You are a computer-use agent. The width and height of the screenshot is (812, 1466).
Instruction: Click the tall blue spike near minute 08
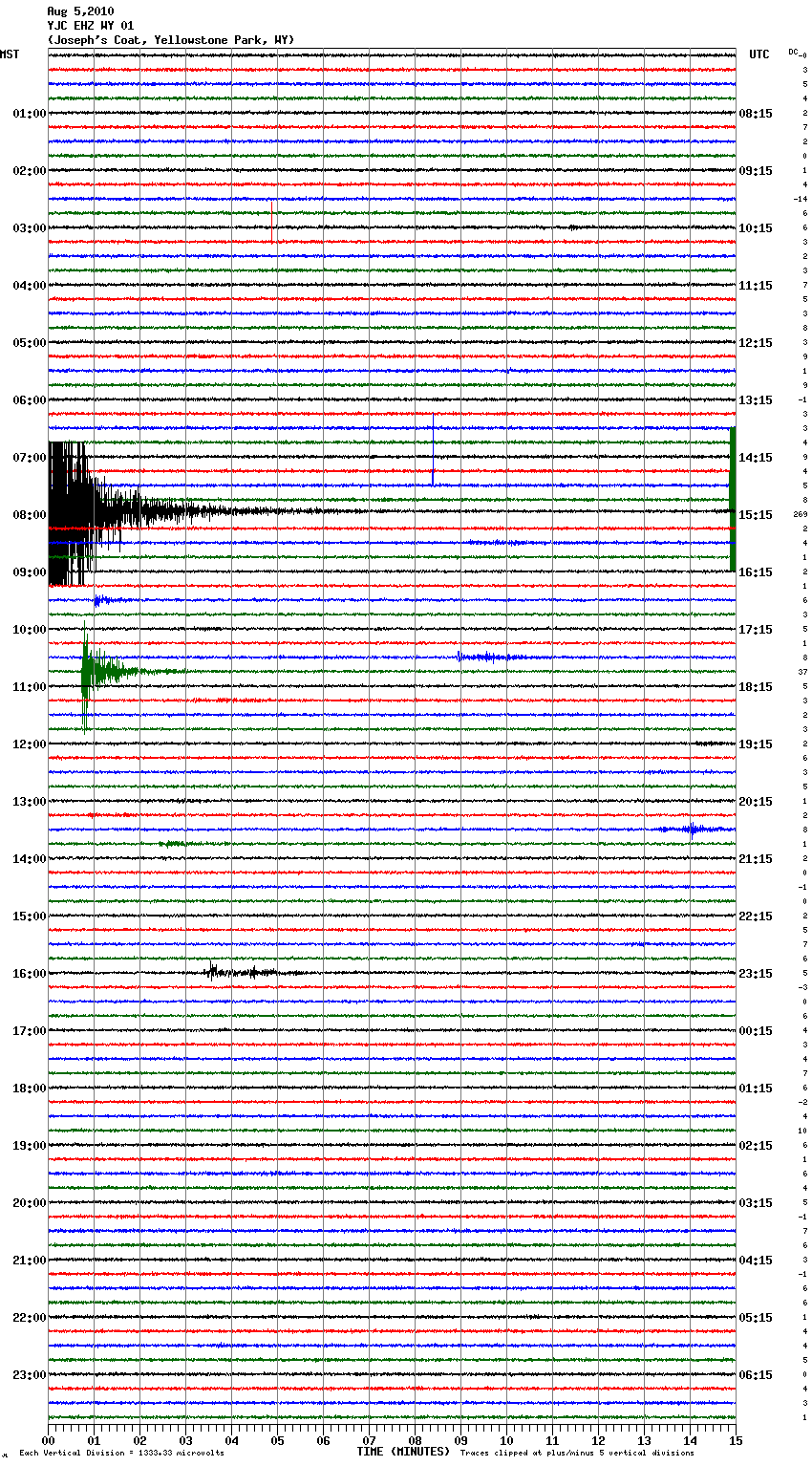point(433,449)
